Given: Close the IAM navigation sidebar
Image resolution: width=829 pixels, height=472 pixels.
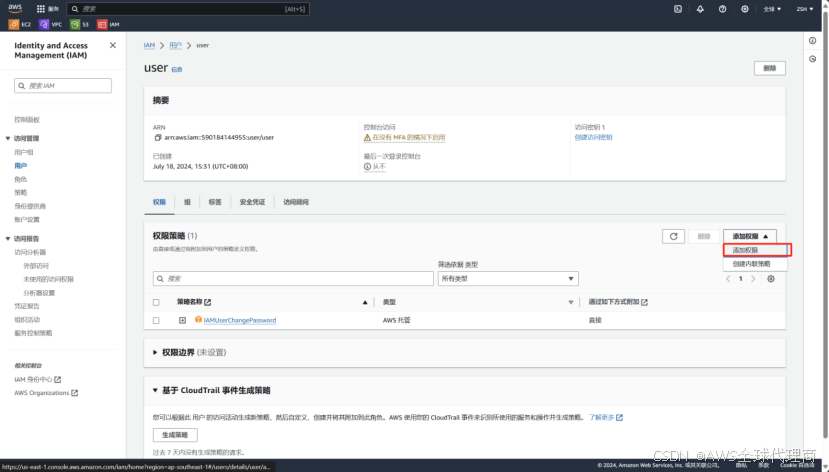Looking at the screenshot, I should (113, 45).
